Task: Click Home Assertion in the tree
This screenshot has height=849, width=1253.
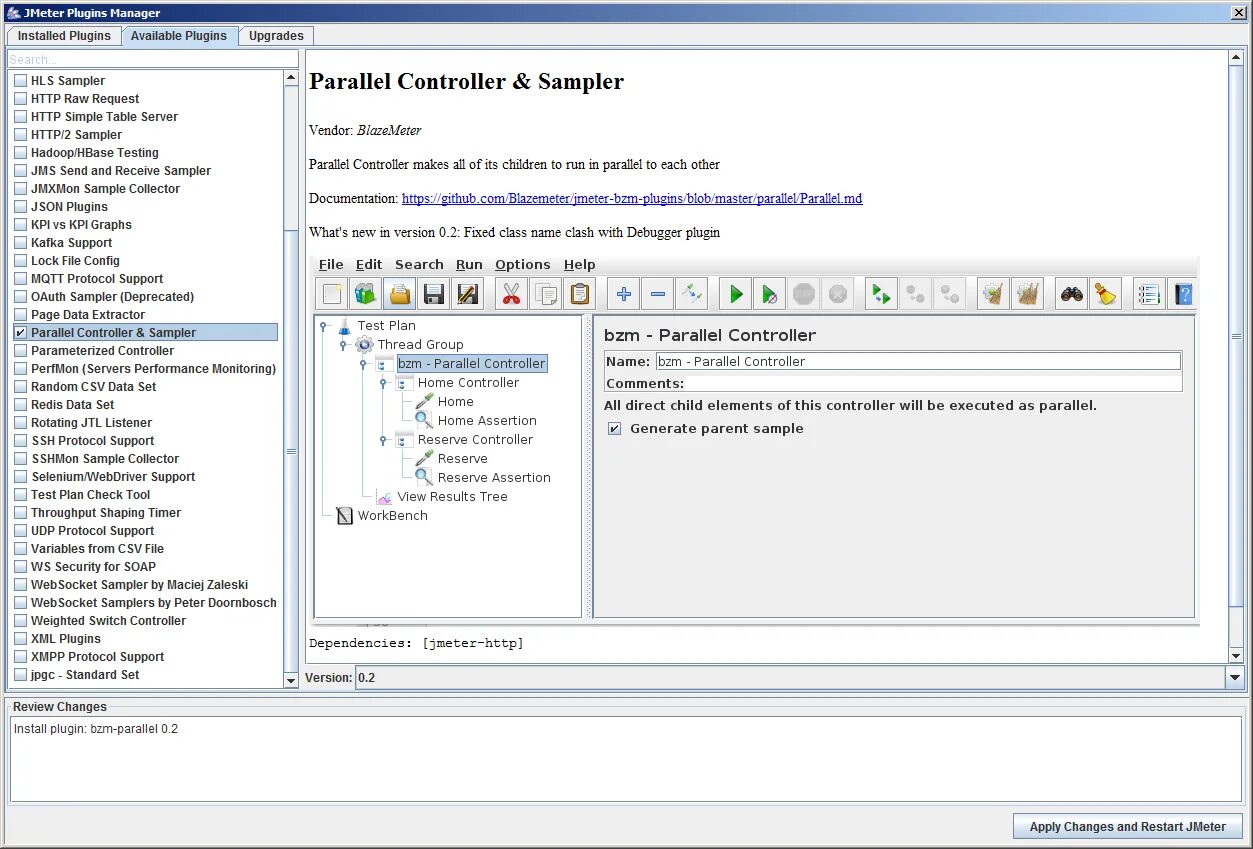Action: pos(487,421)
